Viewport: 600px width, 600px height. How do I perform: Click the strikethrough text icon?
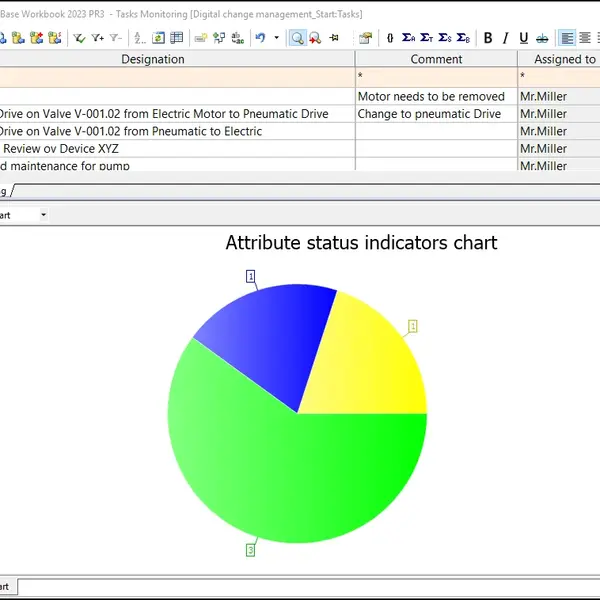point(542,38)
